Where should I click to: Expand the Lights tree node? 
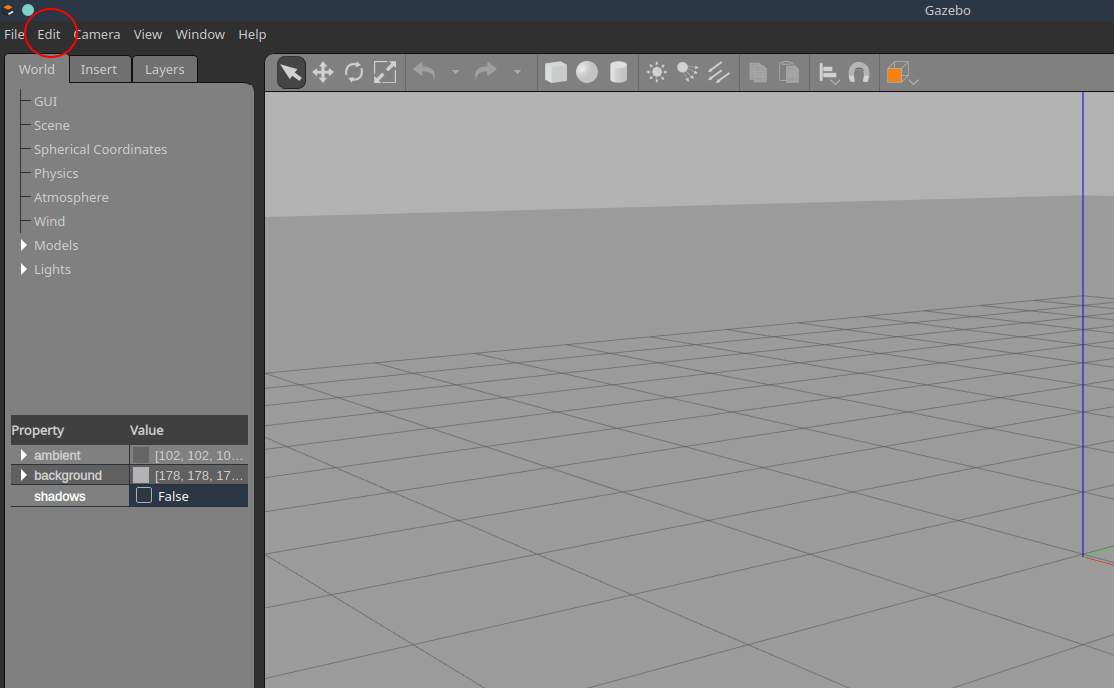tap(23, 269)
